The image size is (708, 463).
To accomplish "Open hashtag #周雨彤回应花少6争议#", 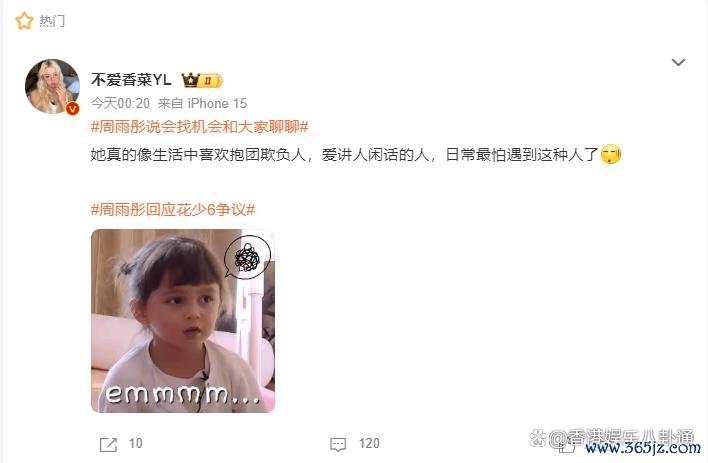I will (x=173, y=210).
